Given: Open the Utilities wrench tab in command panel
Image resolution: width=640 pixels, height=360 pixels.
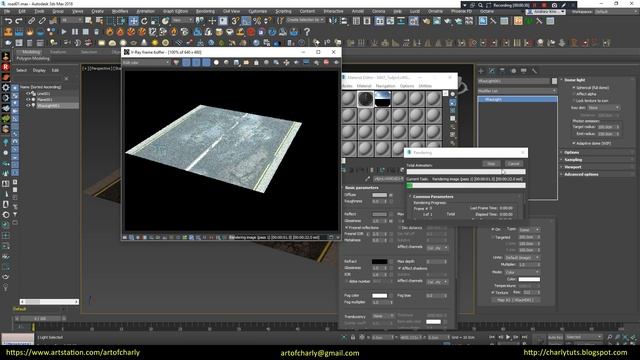Looking at the screenshot, I should (x=534, y=71).
